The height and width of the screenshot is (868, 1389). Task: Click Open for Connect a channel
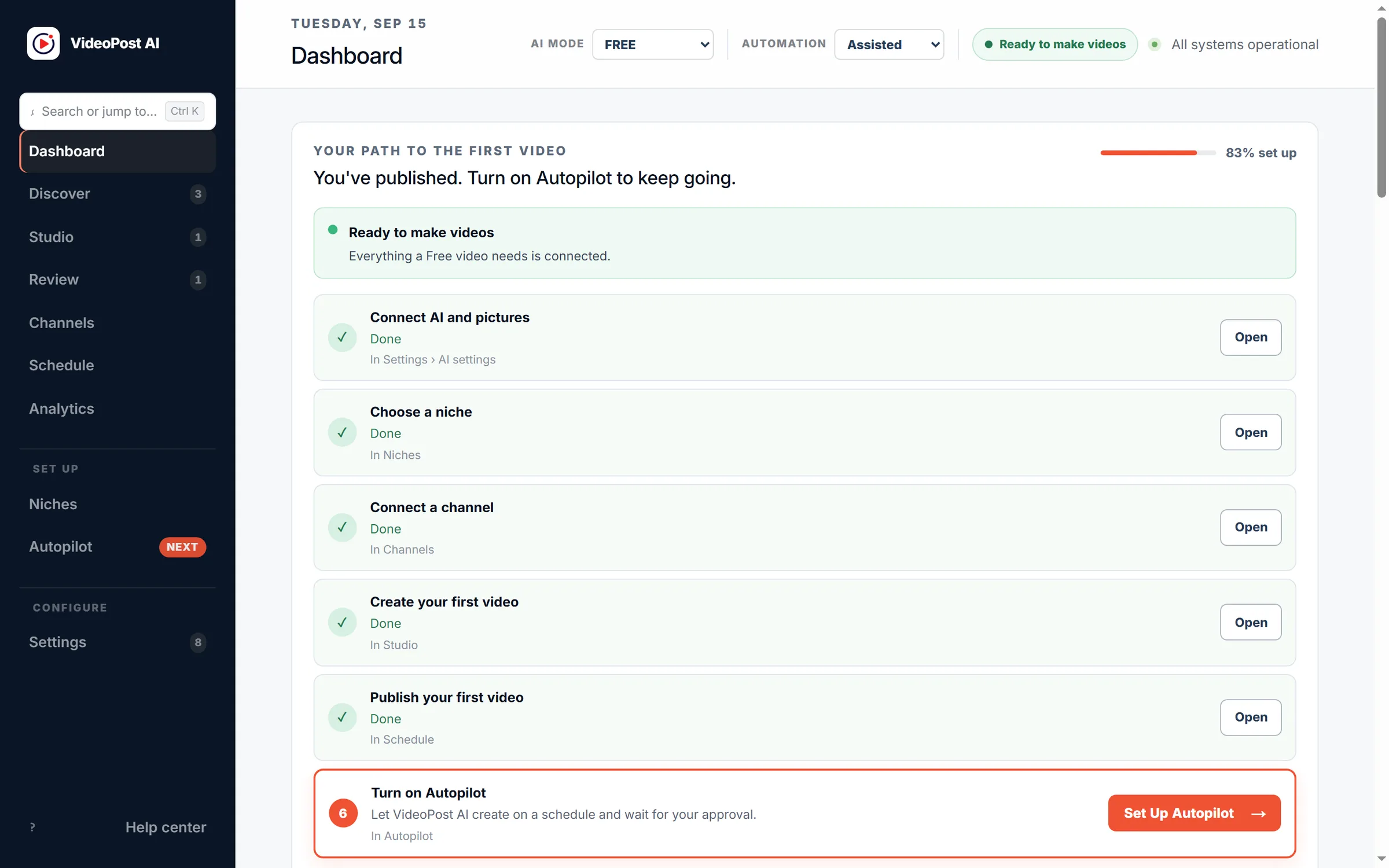point(1251,527)
